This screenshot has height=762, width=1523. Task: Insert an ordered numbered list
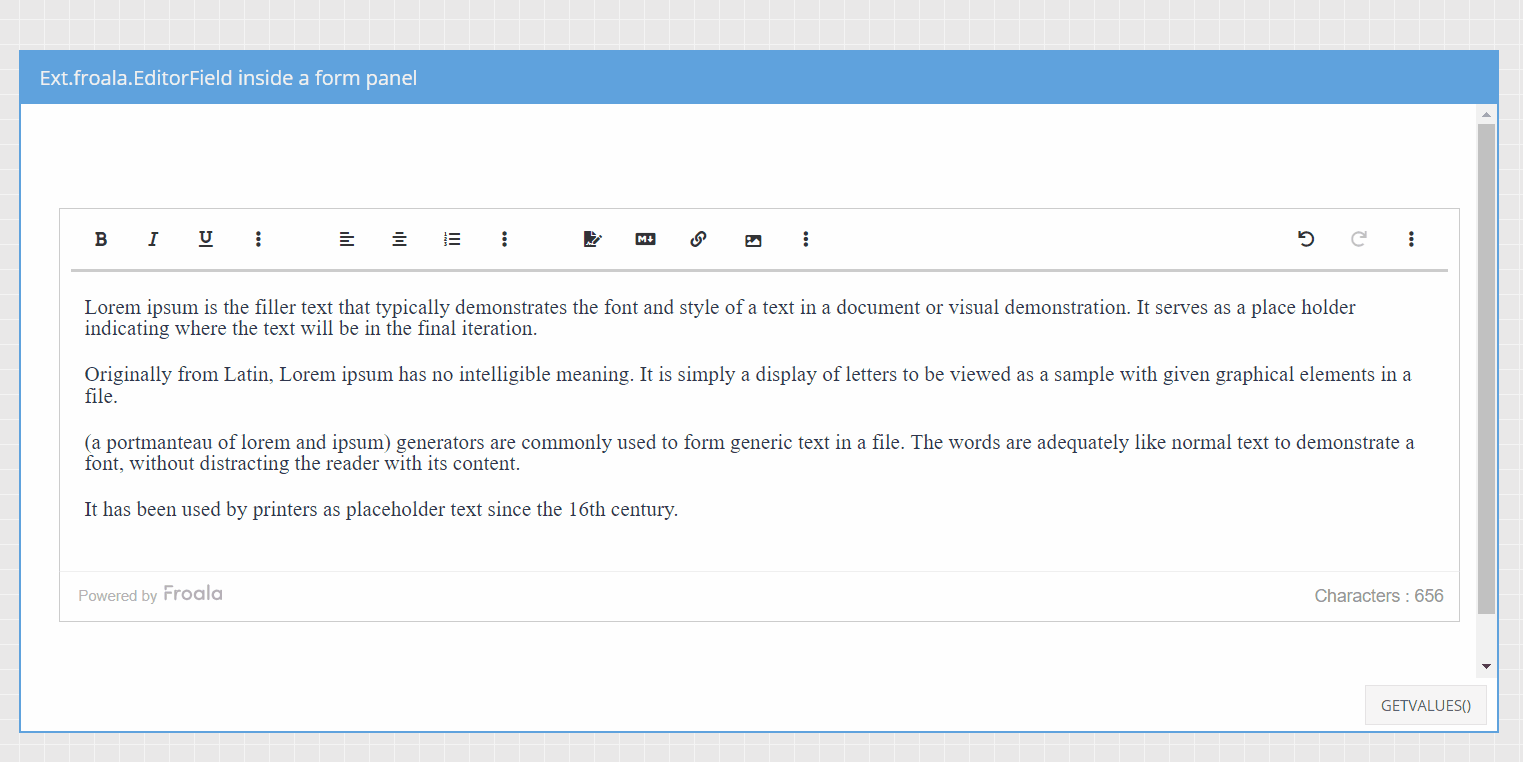(452, 239)
